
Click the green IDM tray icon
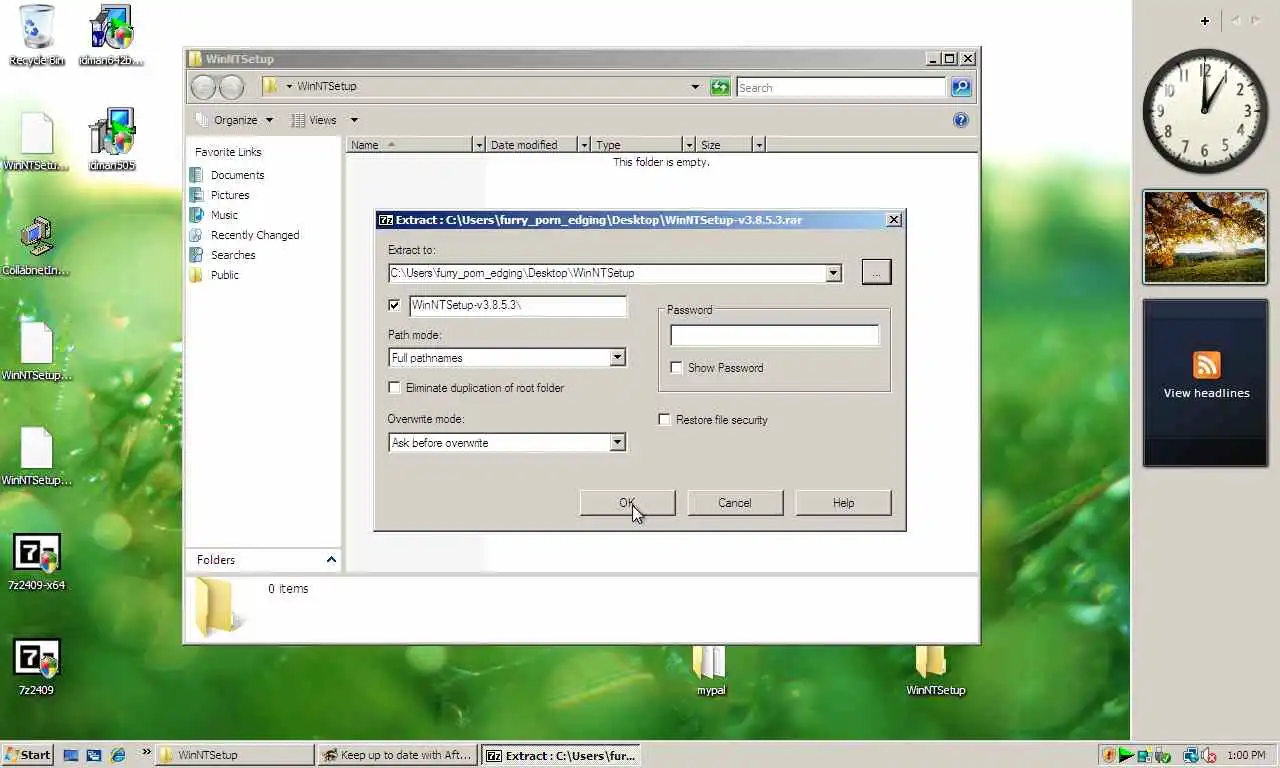[x=1126, y=755]
